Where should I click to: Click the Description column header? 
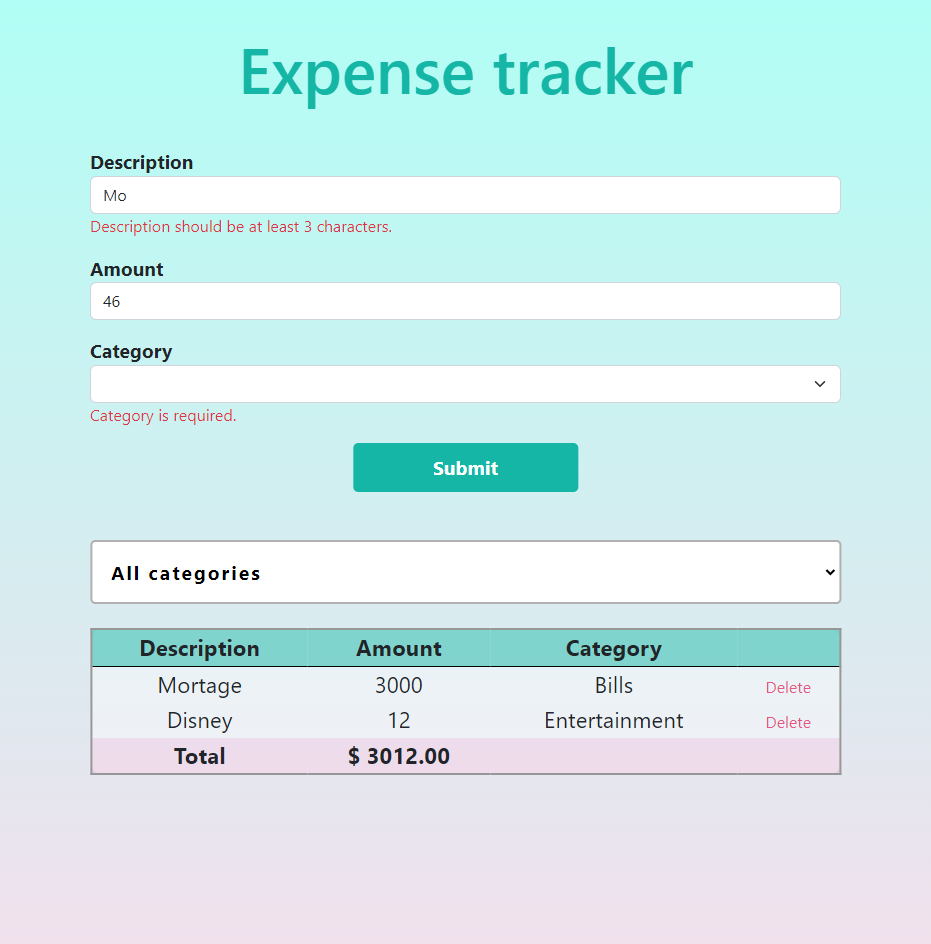pos(199,648)
